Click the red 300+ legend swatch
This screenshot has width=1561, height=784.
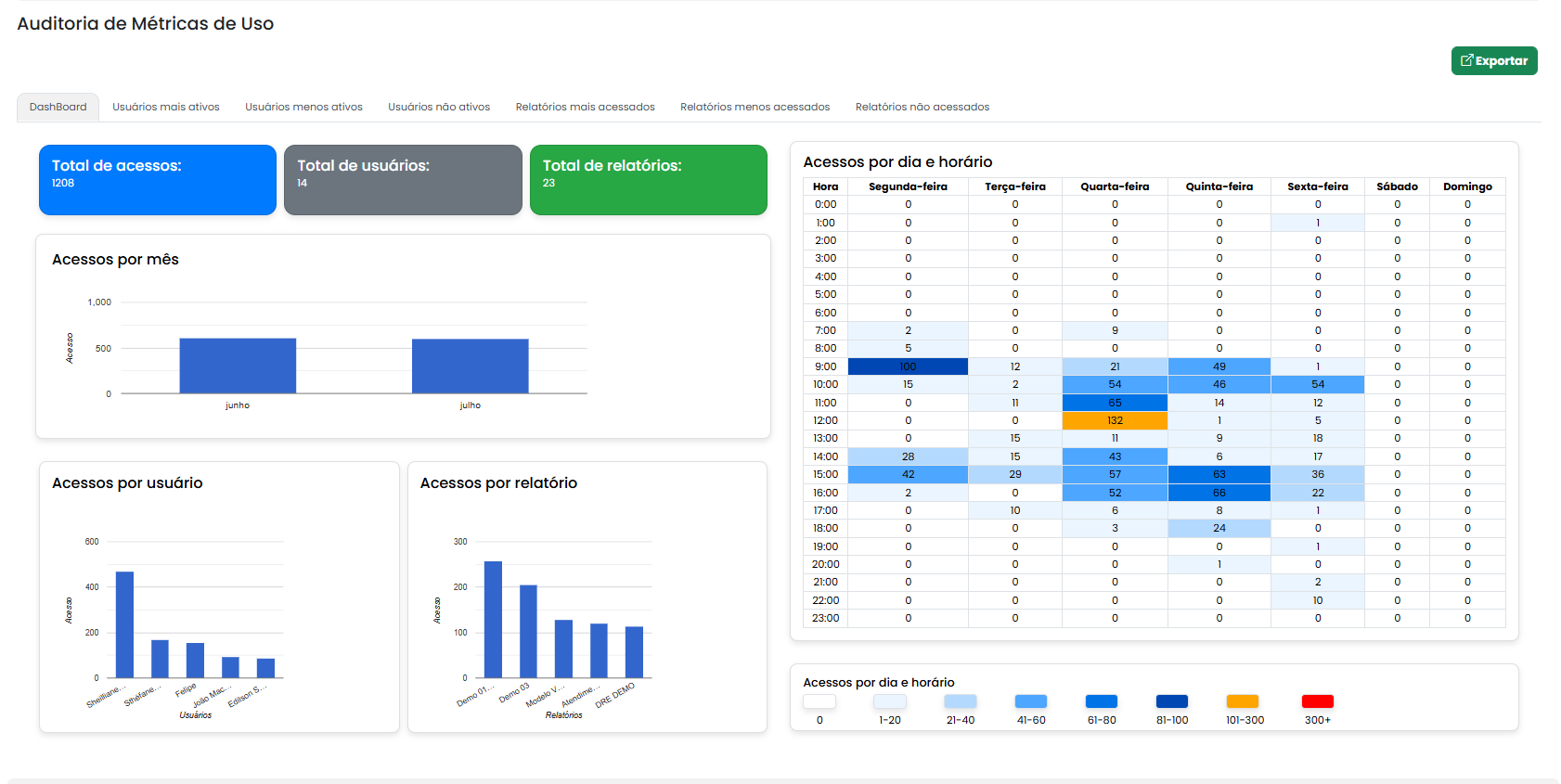(1317, 701)
